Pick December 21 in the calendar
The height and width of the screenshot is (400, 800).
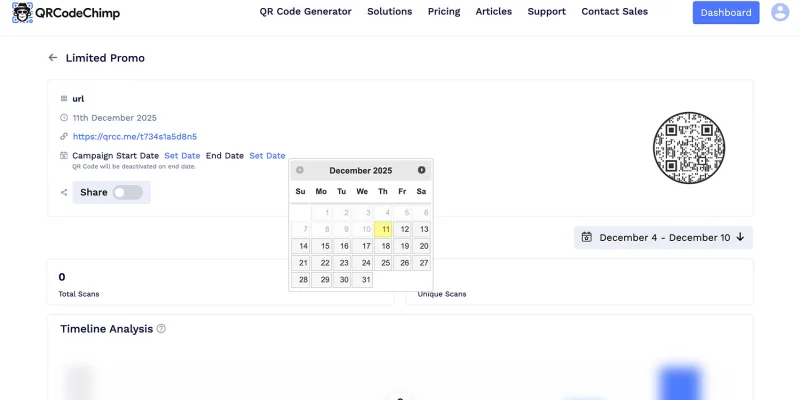coord(301,263)
